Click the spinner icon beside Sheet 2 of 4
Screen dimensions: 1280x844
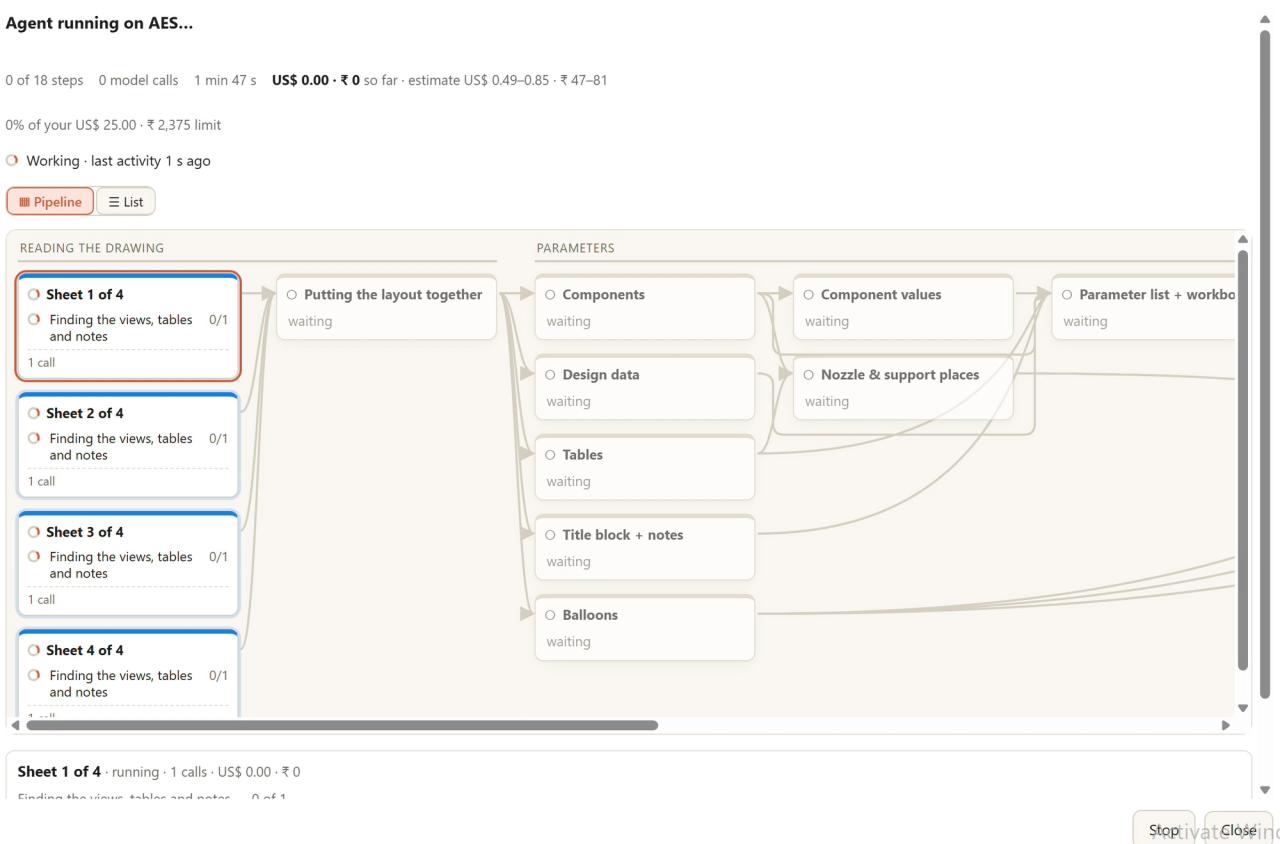click(34, 413)
